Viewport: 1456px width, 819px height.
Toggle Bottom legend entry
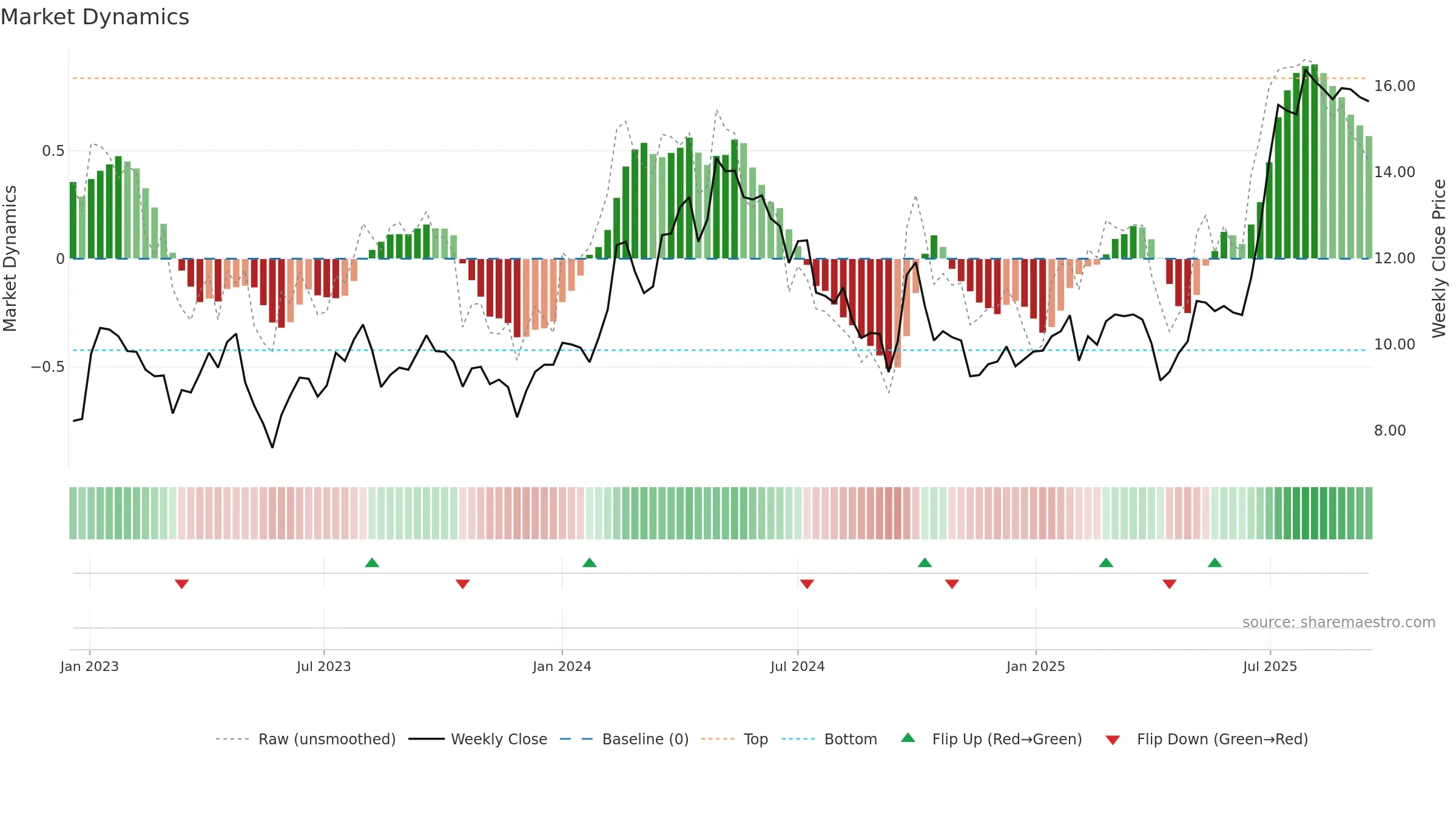click(829, 739)
